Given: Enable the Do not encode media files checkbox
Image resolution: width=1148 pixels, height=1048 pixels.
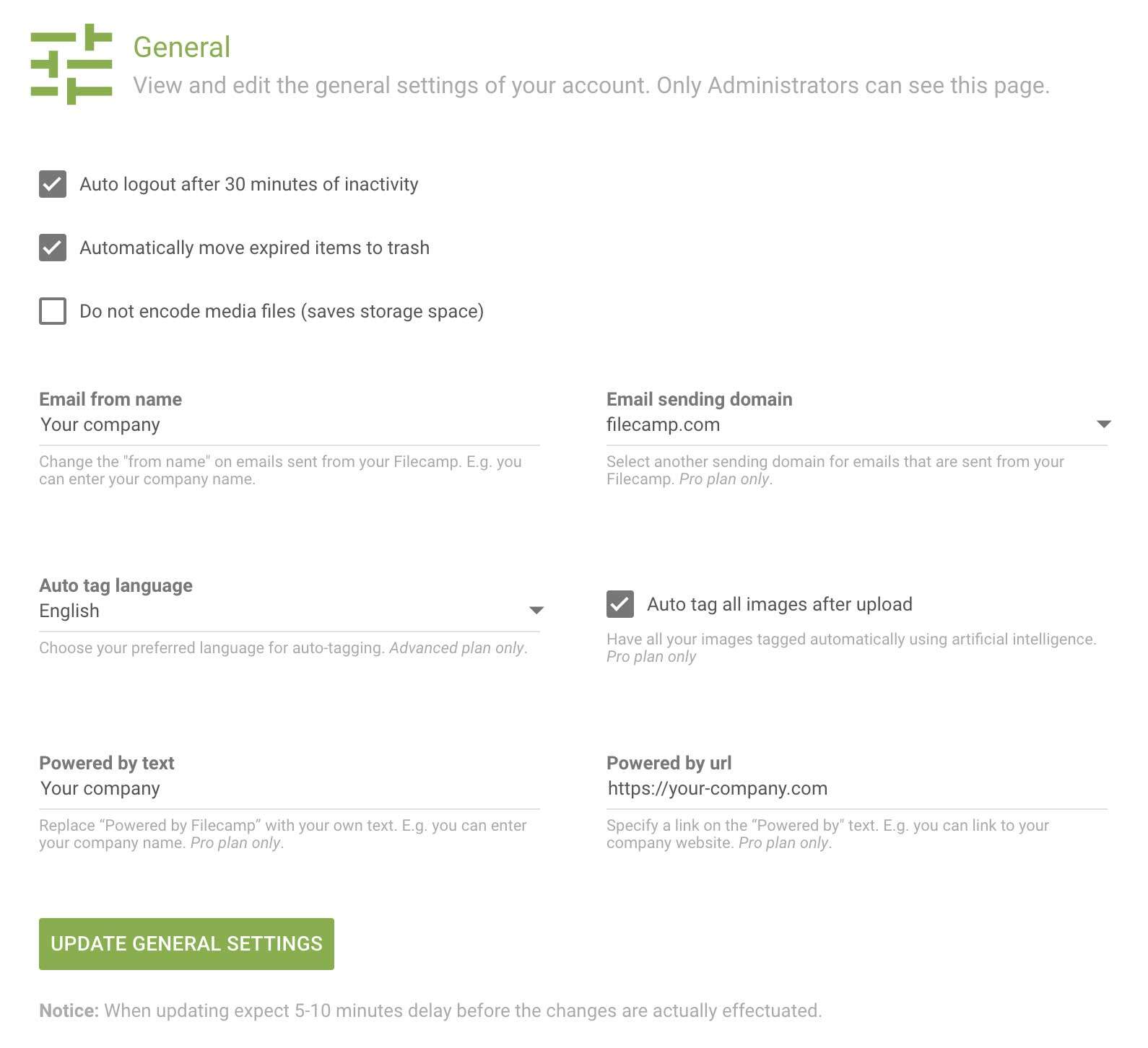Looking at the screenshot, I should coord(53,311).
